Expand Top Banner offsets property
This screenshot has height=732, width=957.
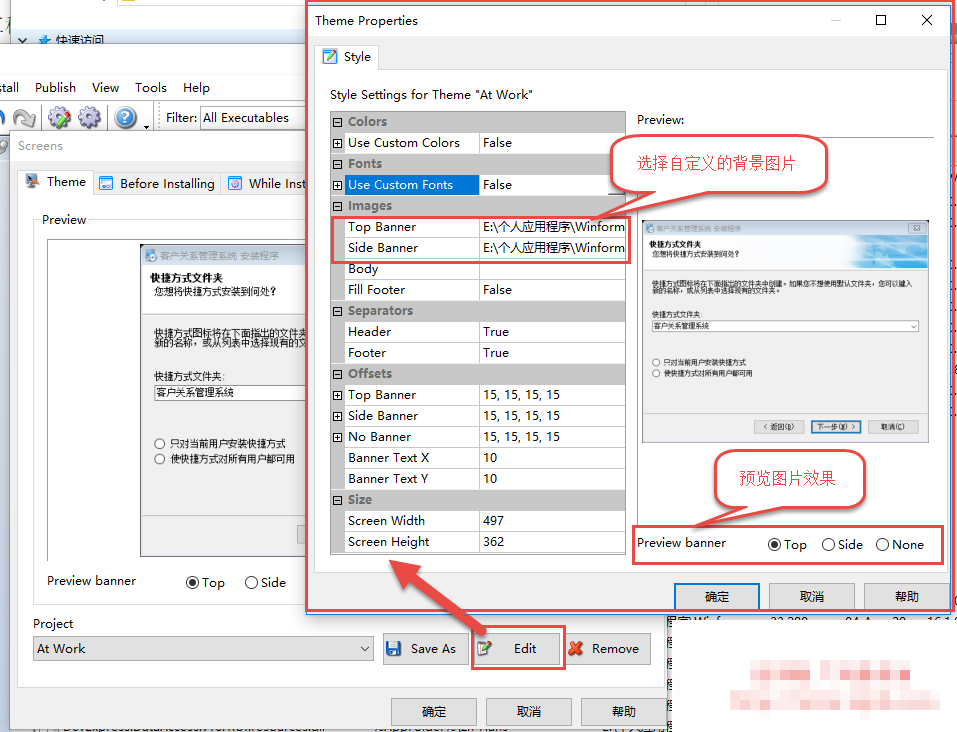[x=338, y=396]
